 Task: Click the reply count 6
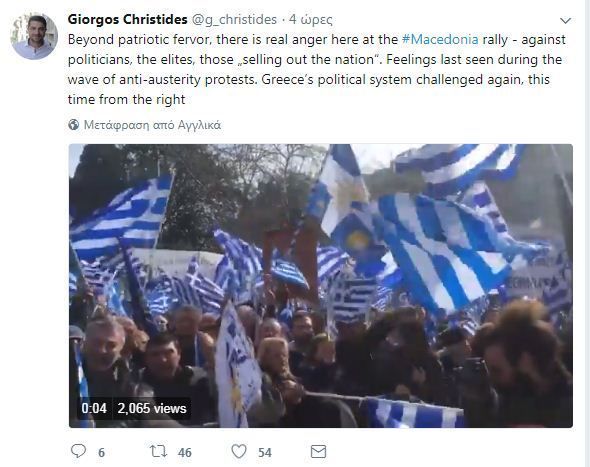101,452
